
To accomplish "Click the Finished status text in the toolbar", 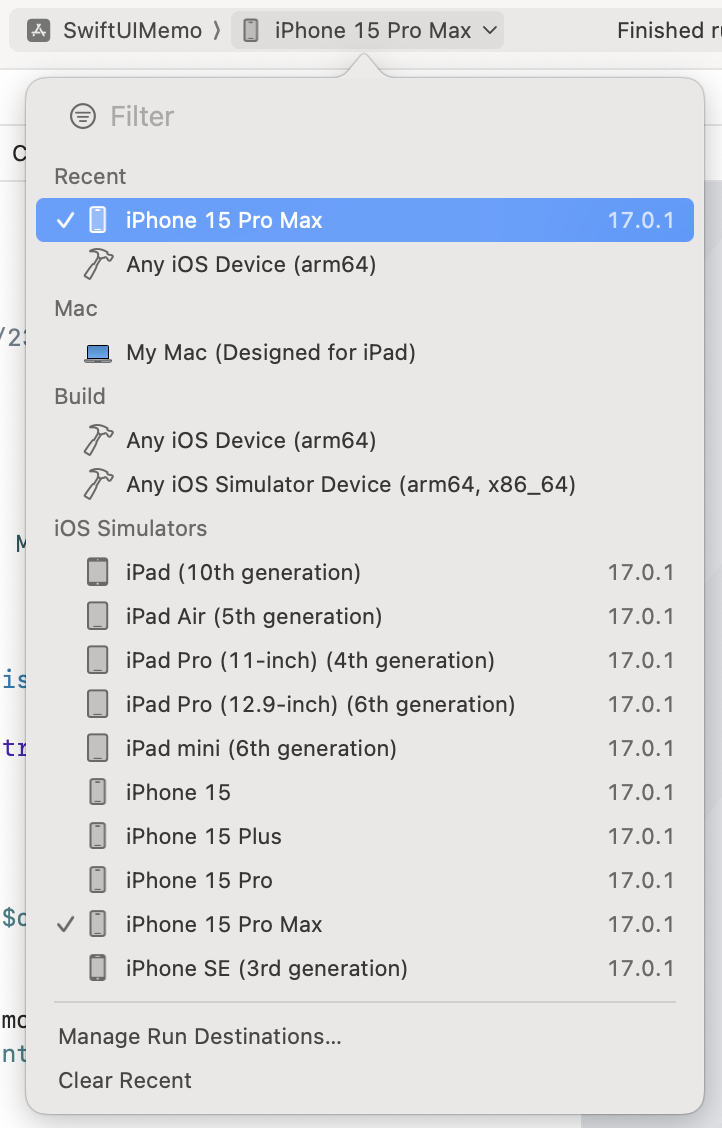I will [669, 30].
